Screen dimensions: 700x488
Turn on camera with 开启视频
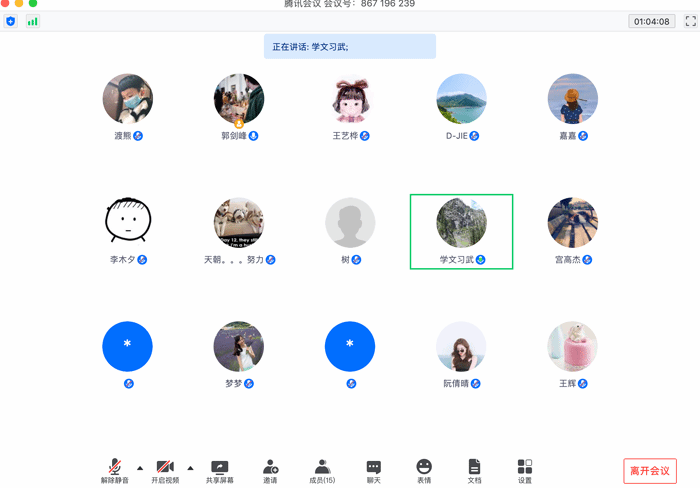165,471
